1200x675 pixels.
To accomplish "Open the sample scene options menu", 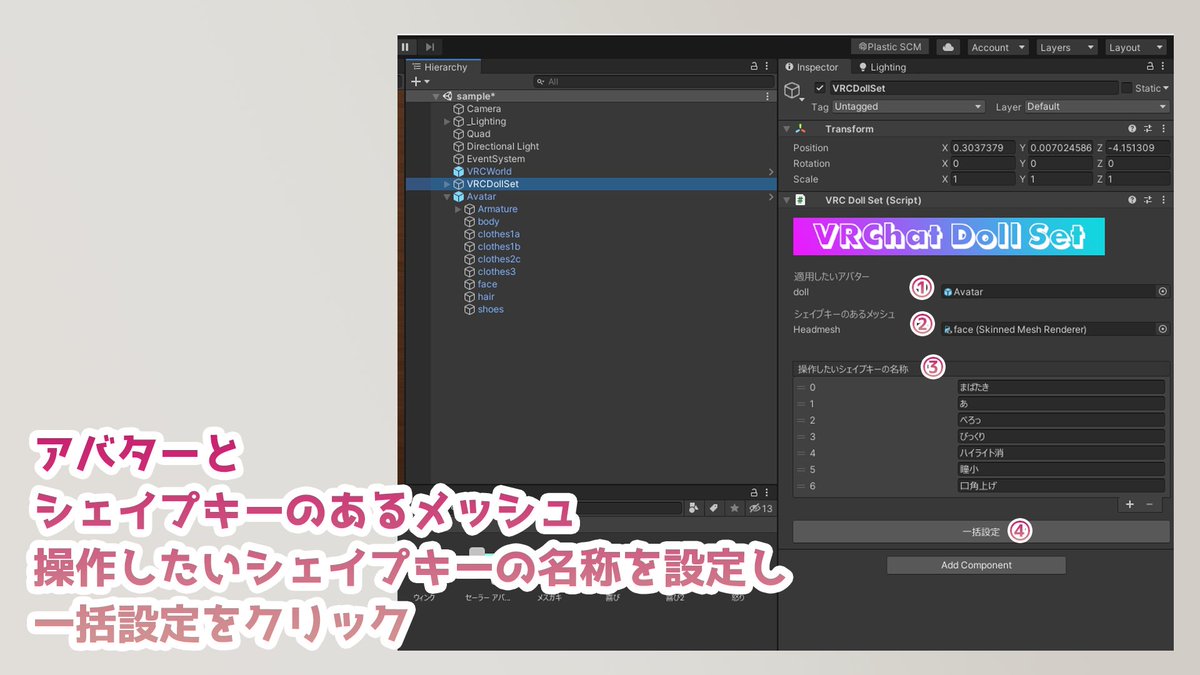I will click(x=767, y=96).
